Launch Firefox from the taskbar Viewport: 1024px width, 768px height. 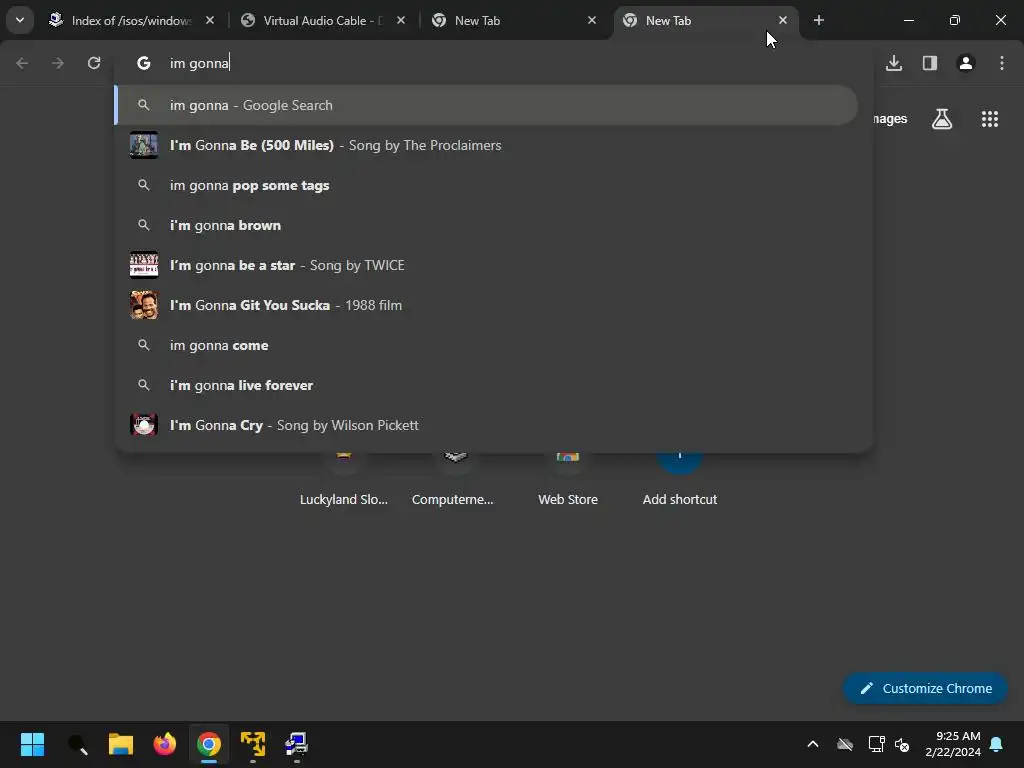coord(165,744)
